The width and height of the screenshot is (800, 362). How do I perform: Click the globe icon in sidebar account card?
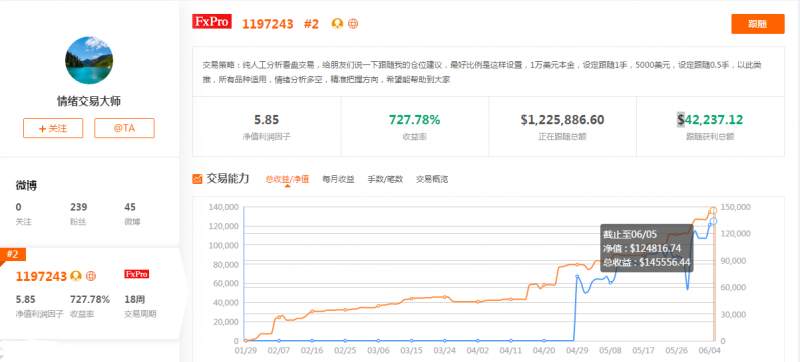point(91,276)
